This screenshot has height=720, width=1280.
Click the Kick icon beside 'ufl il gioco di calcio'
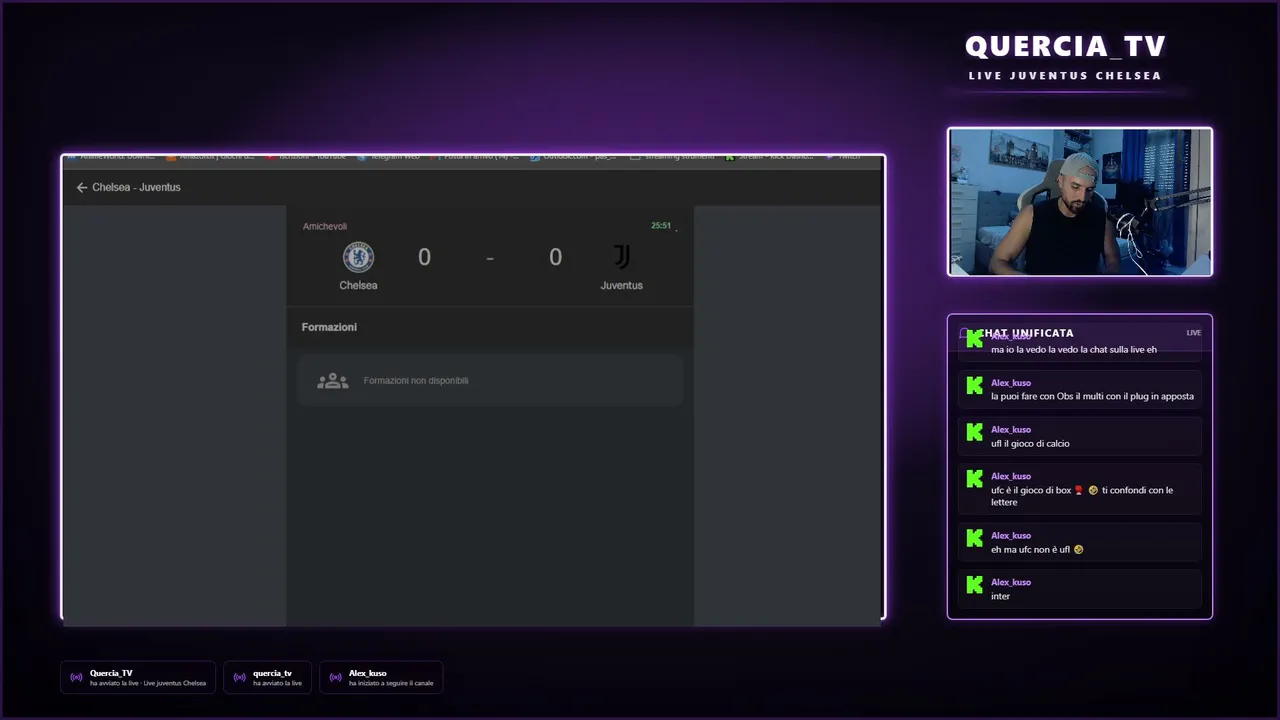(975, 432)
